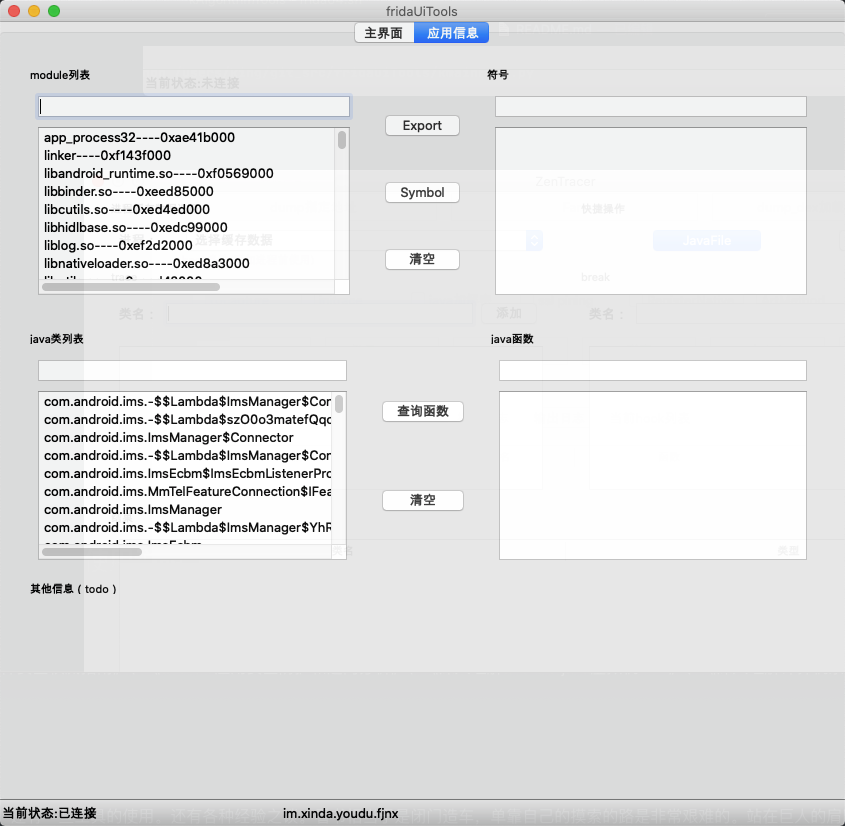Click the im.xinda.youdu.fjnx package name
The image size is (845, 826).
click(341, 813)
